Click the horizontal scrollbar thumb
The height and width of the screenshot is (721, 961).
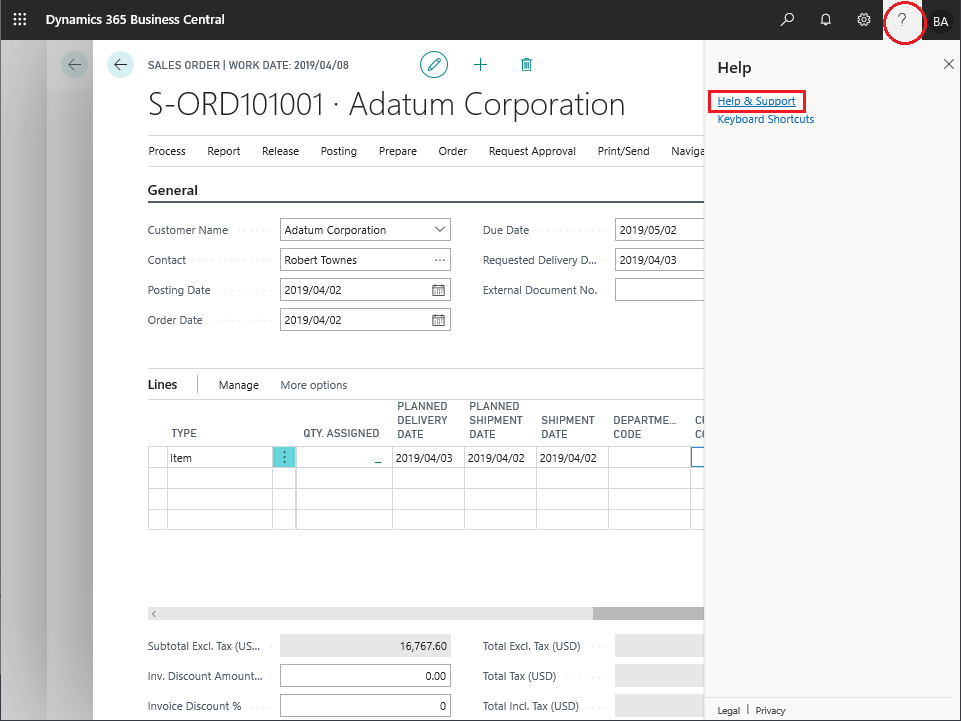[648, 614]
